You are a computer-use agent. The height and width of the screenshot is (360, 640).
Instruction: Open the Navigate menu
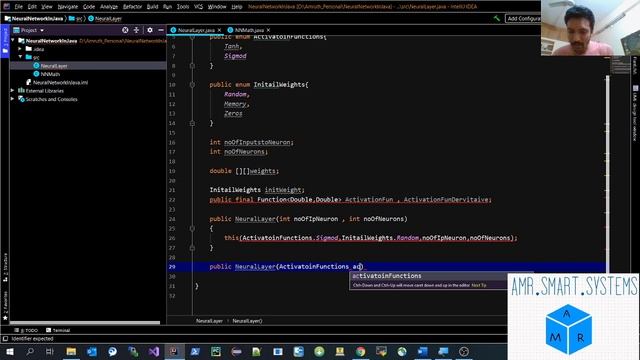[67, 7]
